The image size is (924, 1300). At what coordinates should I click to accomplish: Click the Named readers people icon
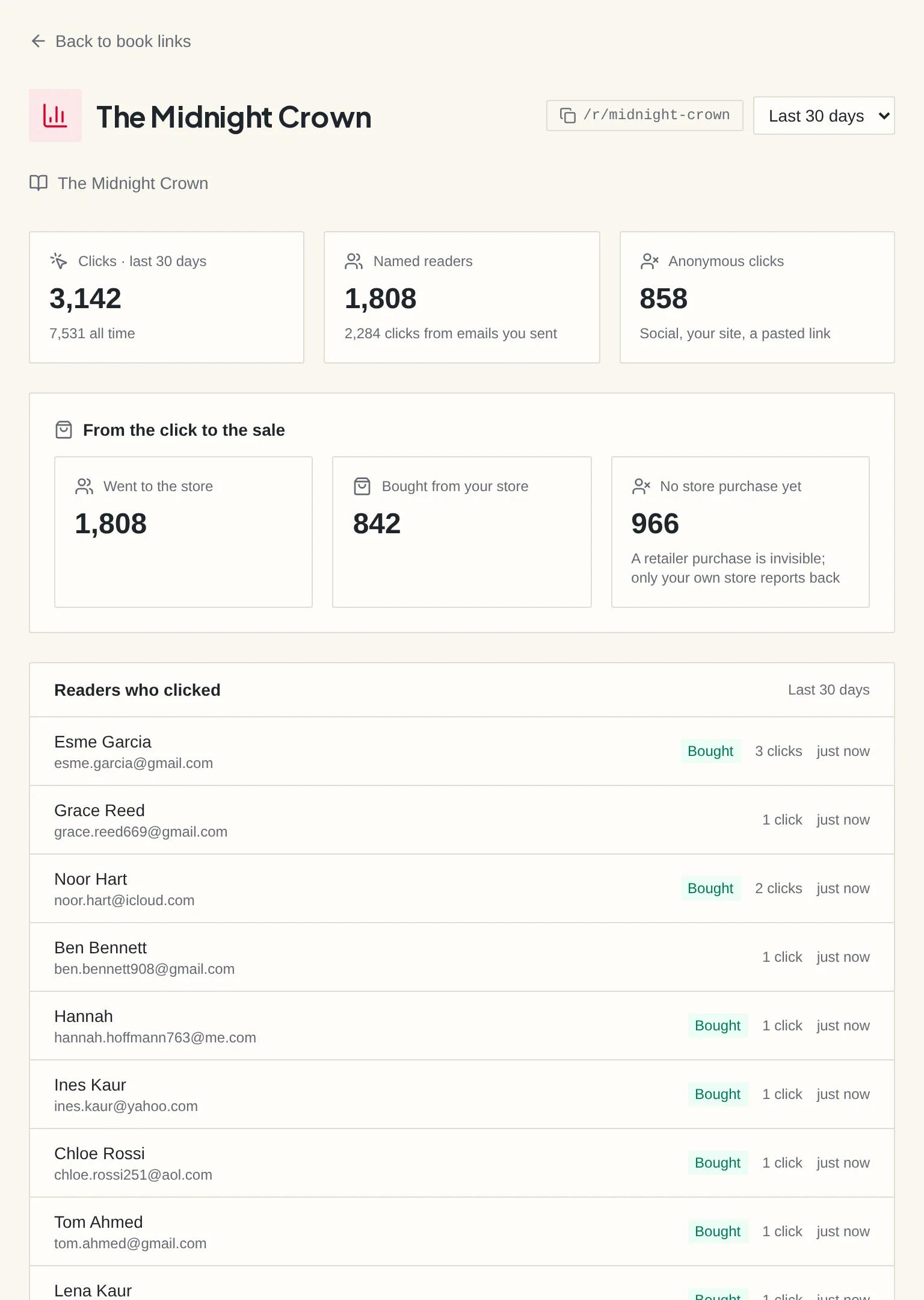pyautogui.click(x=354, y=261)
